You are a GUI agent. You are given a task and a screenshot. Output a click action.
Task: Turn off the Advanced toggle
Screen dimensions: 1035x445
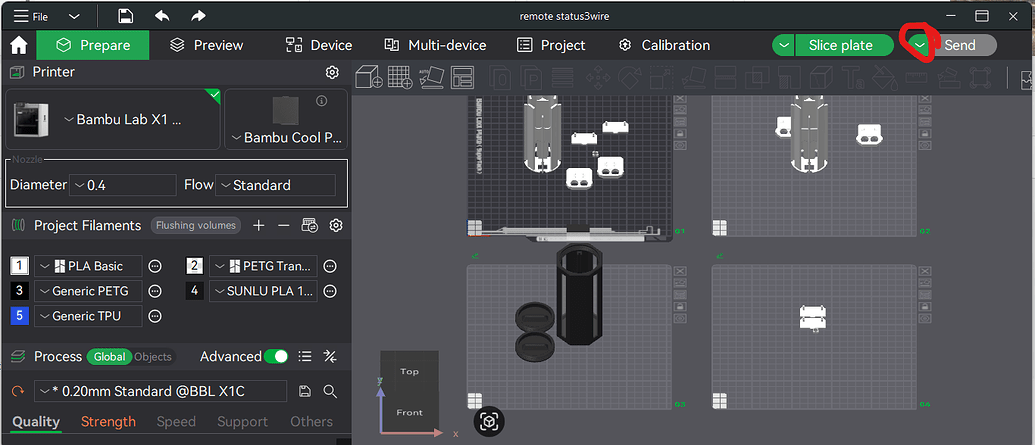click(276, 357)
